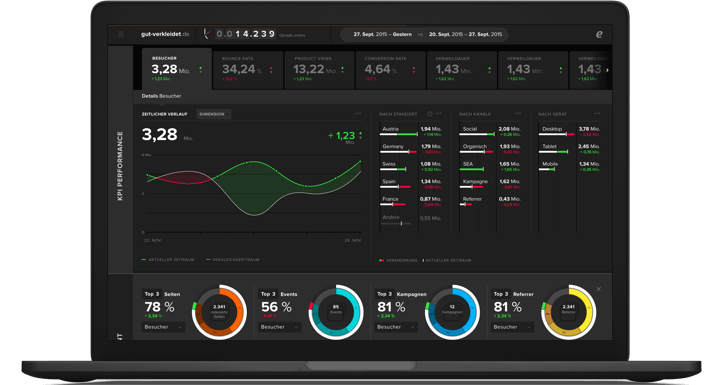Click trend arrows on Besucher card
This screenshot has width=706, height=385.
200,70
